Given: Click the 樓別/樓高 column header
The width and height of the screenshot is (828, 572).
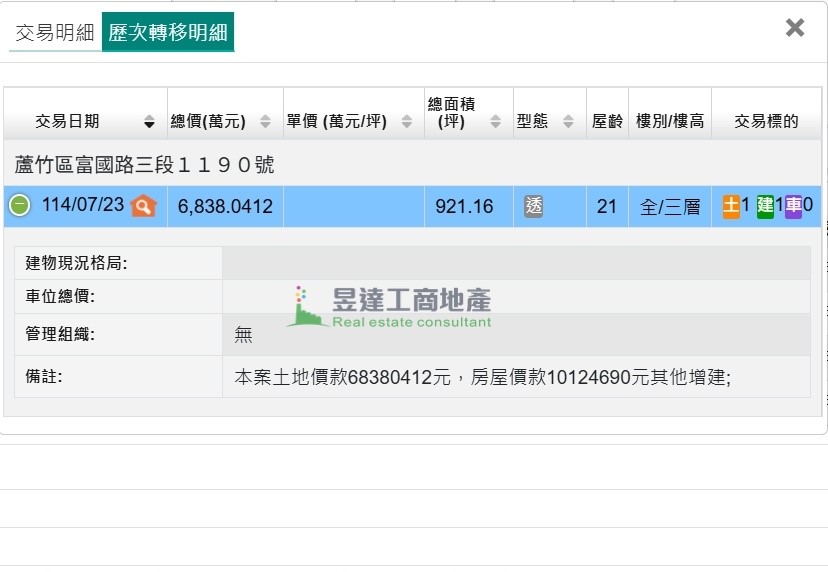Looking at the screenshot, I should [x=670, y=122].
